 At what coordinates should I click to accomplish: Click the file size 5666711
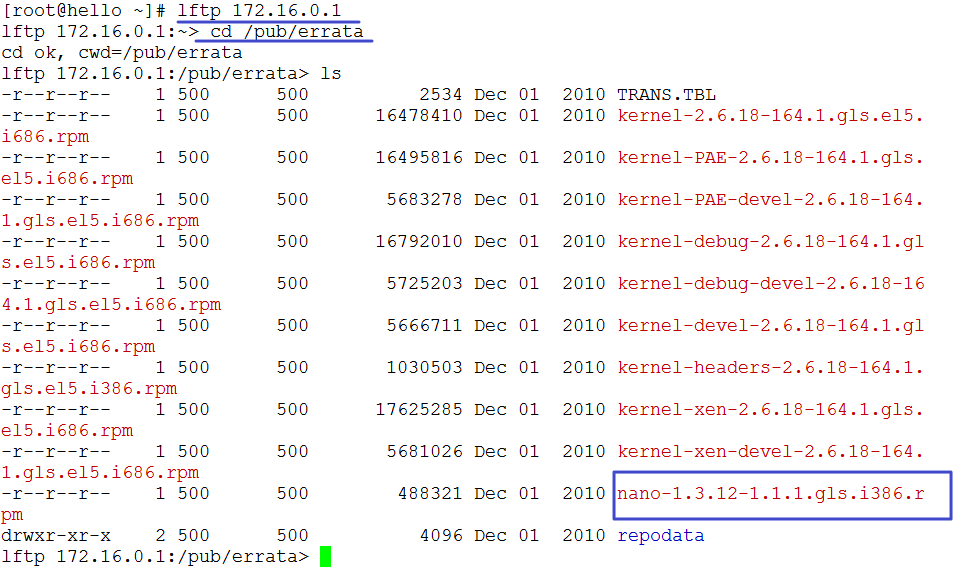[x=424, y=326]
